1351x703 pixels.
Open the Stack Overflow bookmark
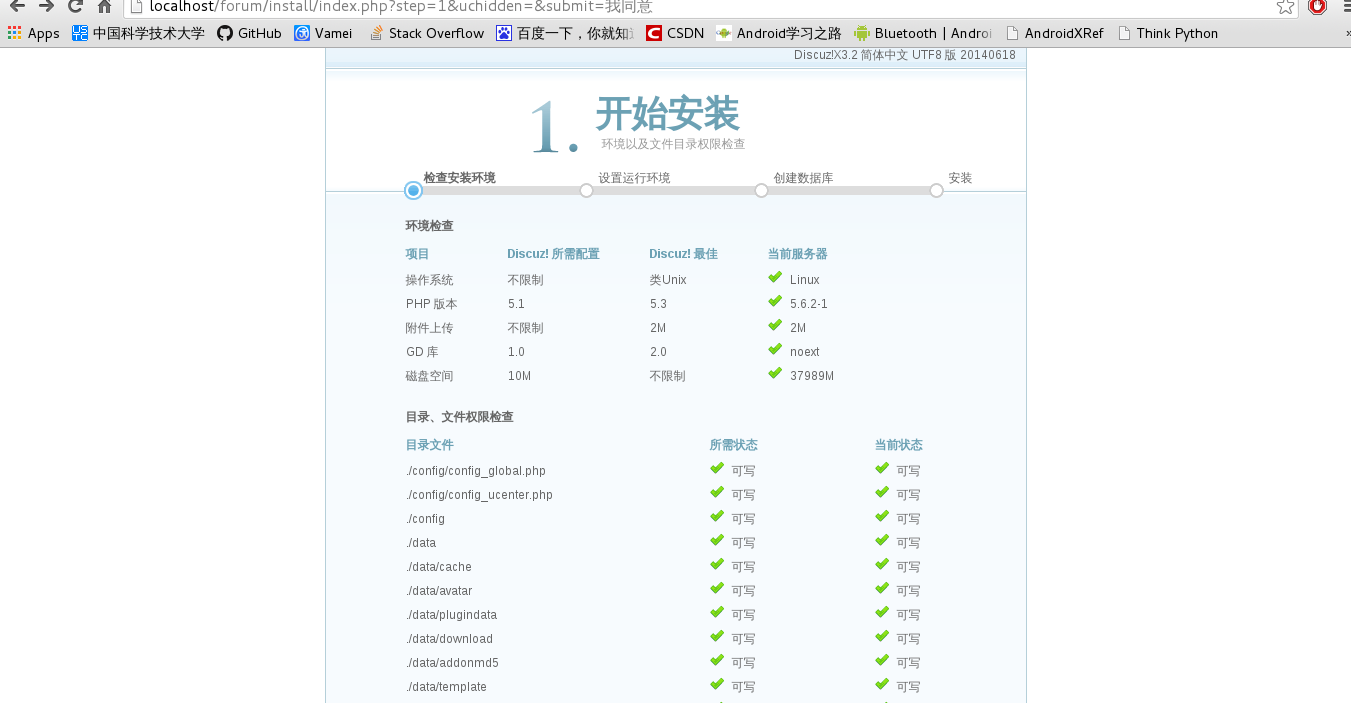(x=426, y=33)
